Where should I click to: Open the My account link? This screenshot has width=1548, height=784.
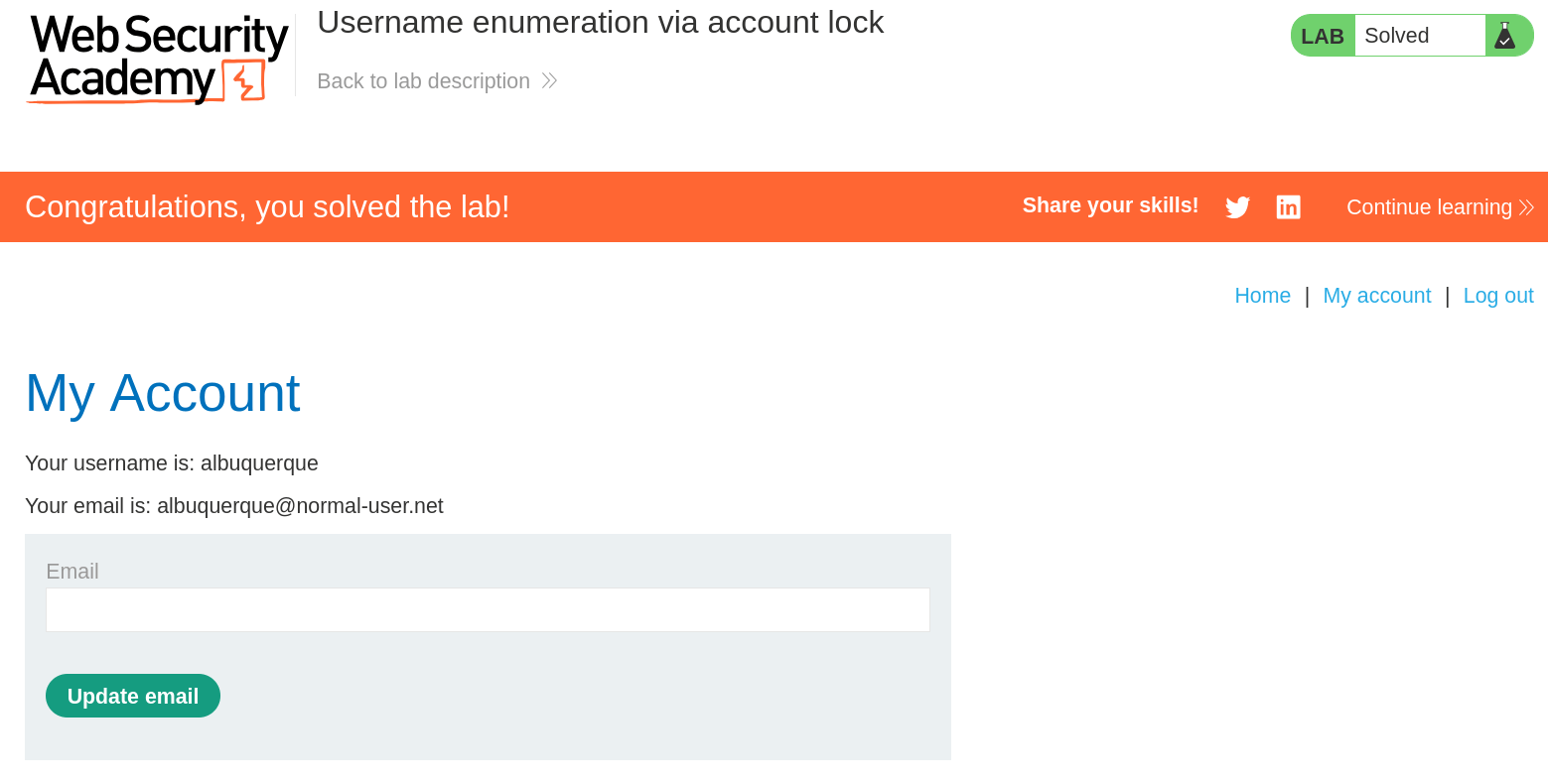1376,296
